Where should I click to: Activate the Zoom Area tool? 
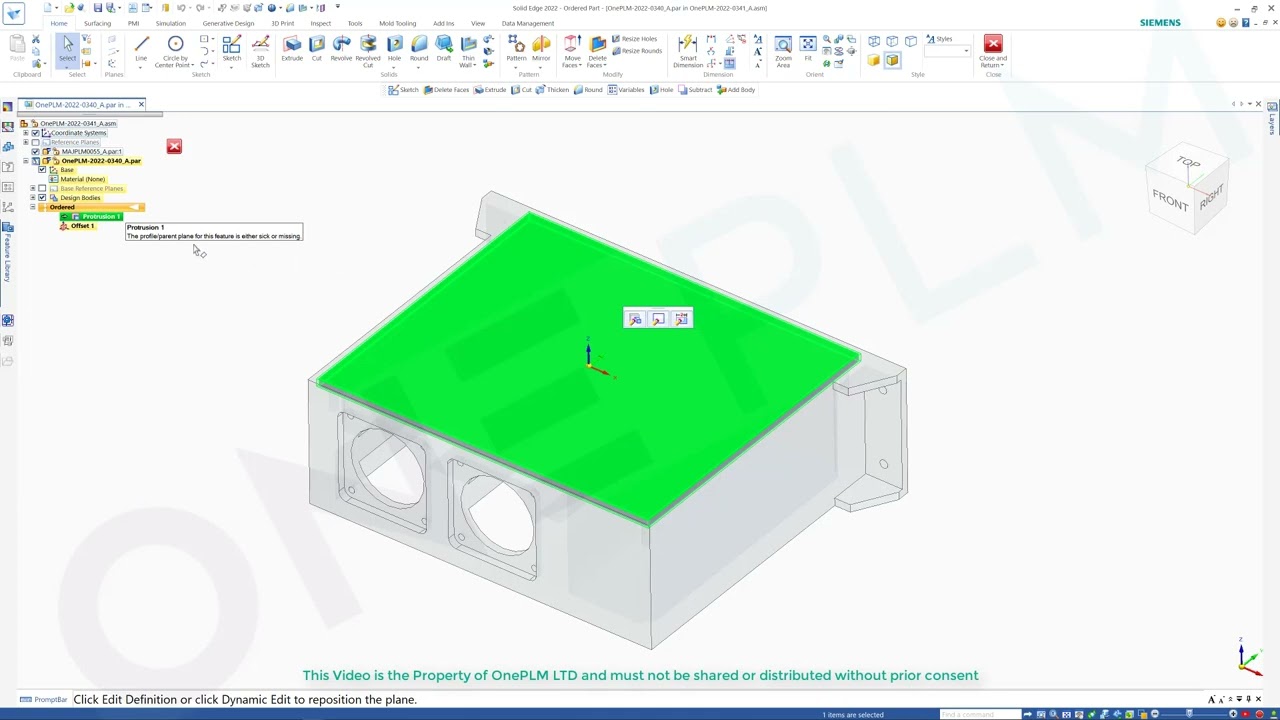(783, 51)
